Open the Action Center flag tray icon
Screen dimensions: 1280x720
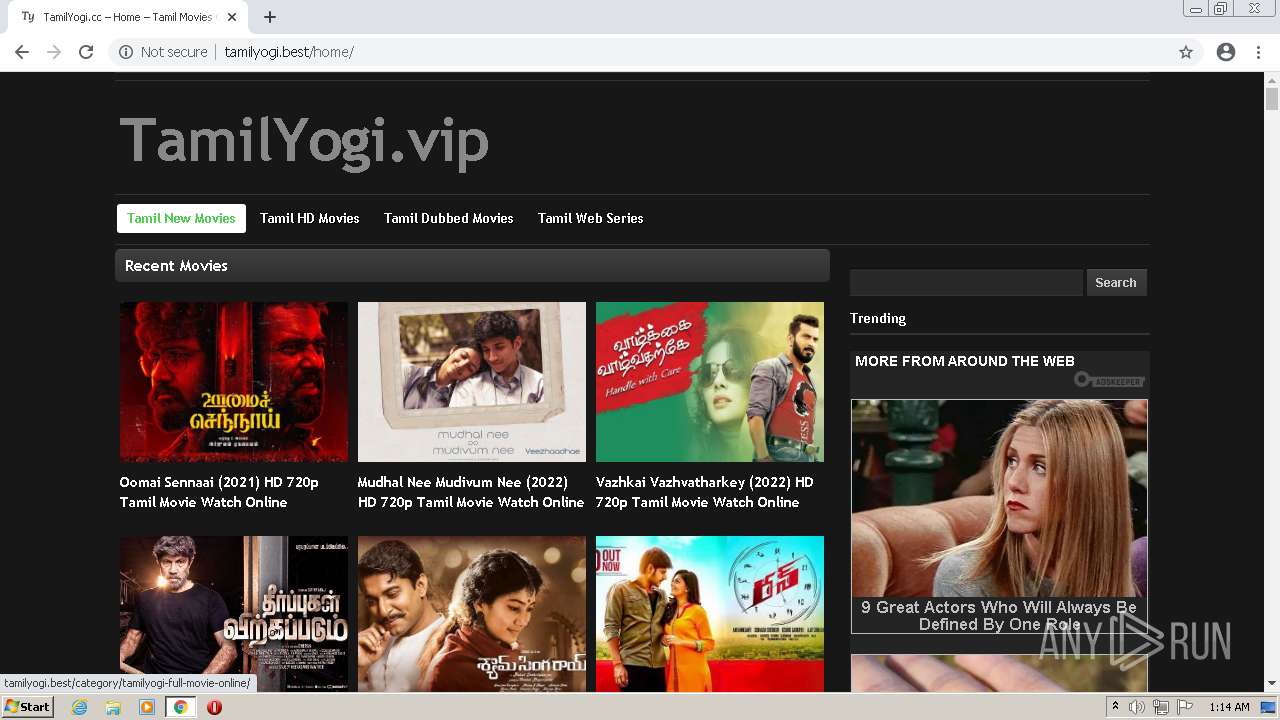1183,707
